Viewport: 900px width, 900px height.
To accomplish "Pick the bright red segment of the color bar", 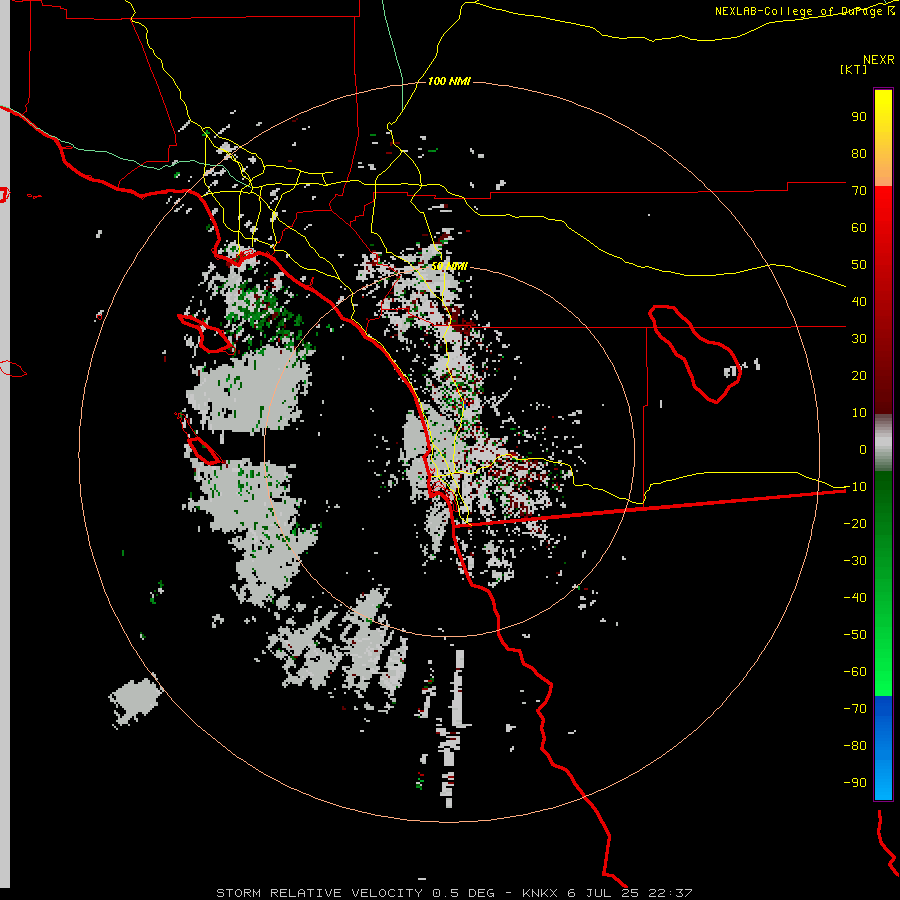I will (x=883, y=230).
